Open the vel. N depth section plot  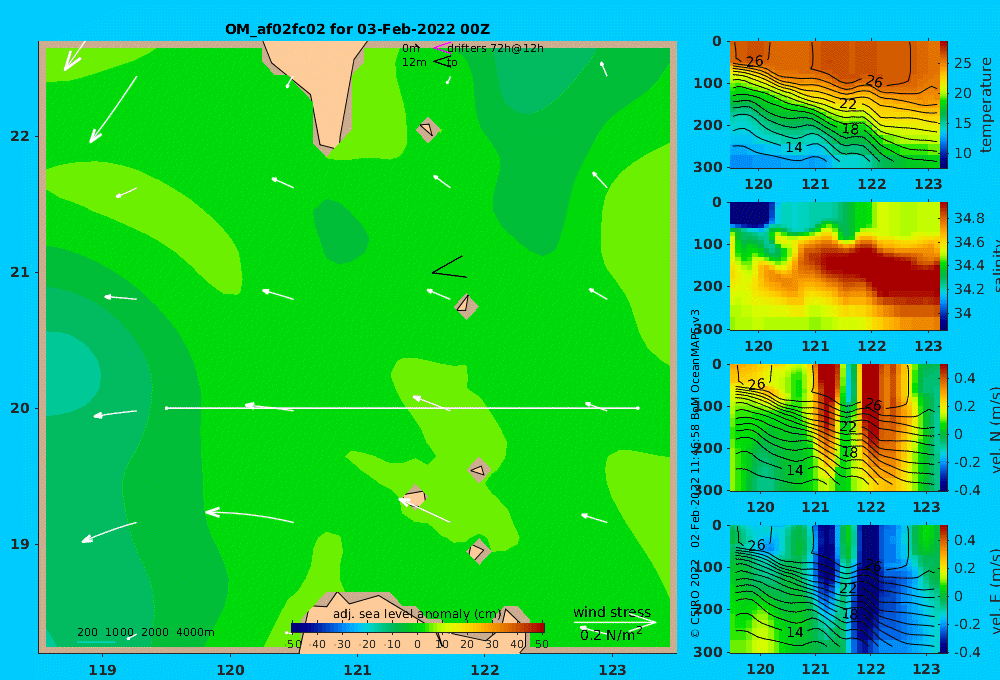click(x=834, y=427)
